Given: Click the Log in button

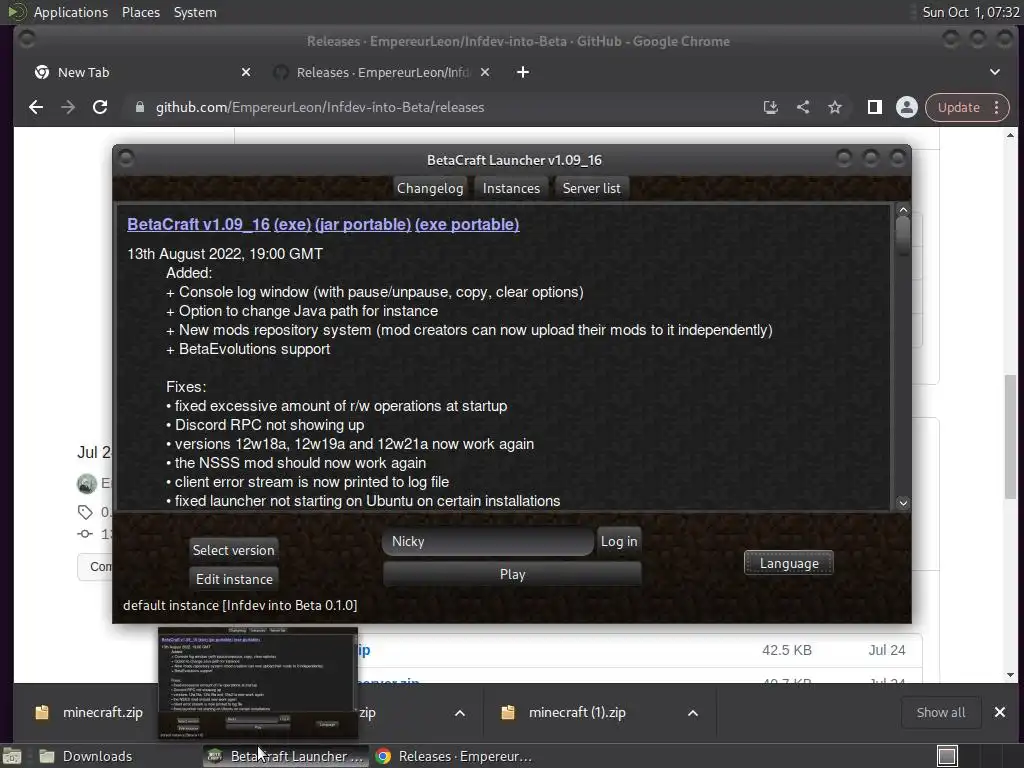Looking at the screenshot, I should click(618, 541).
